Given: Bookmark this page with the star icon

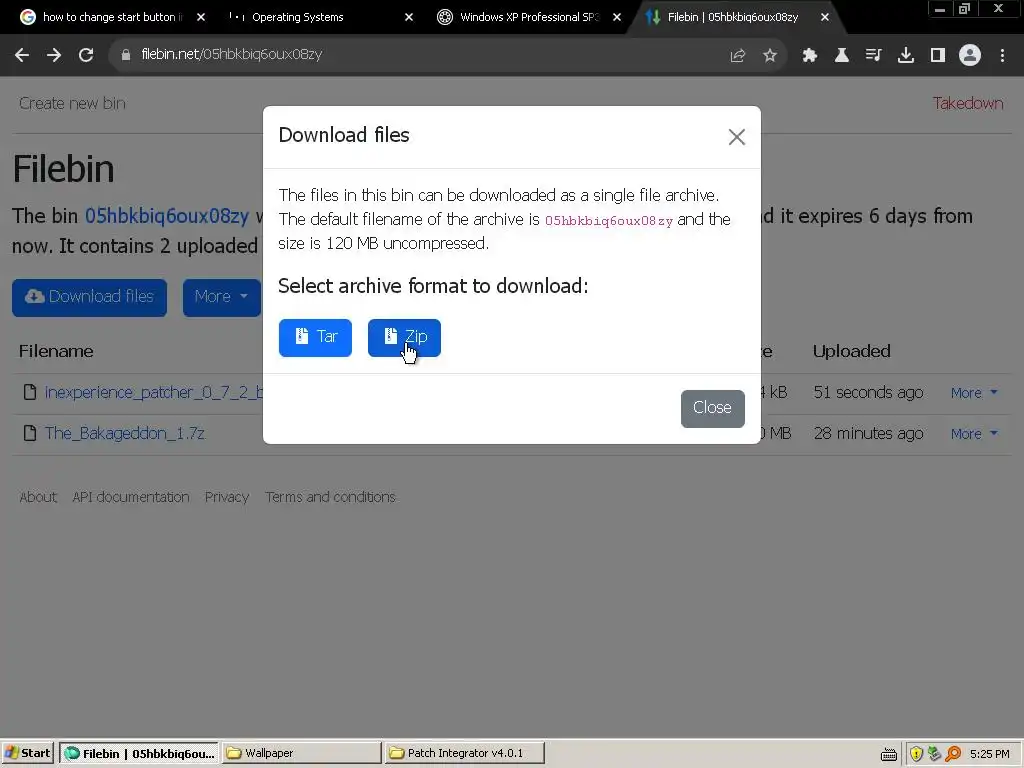Looking at the screenshot, I should click(770, 56).
